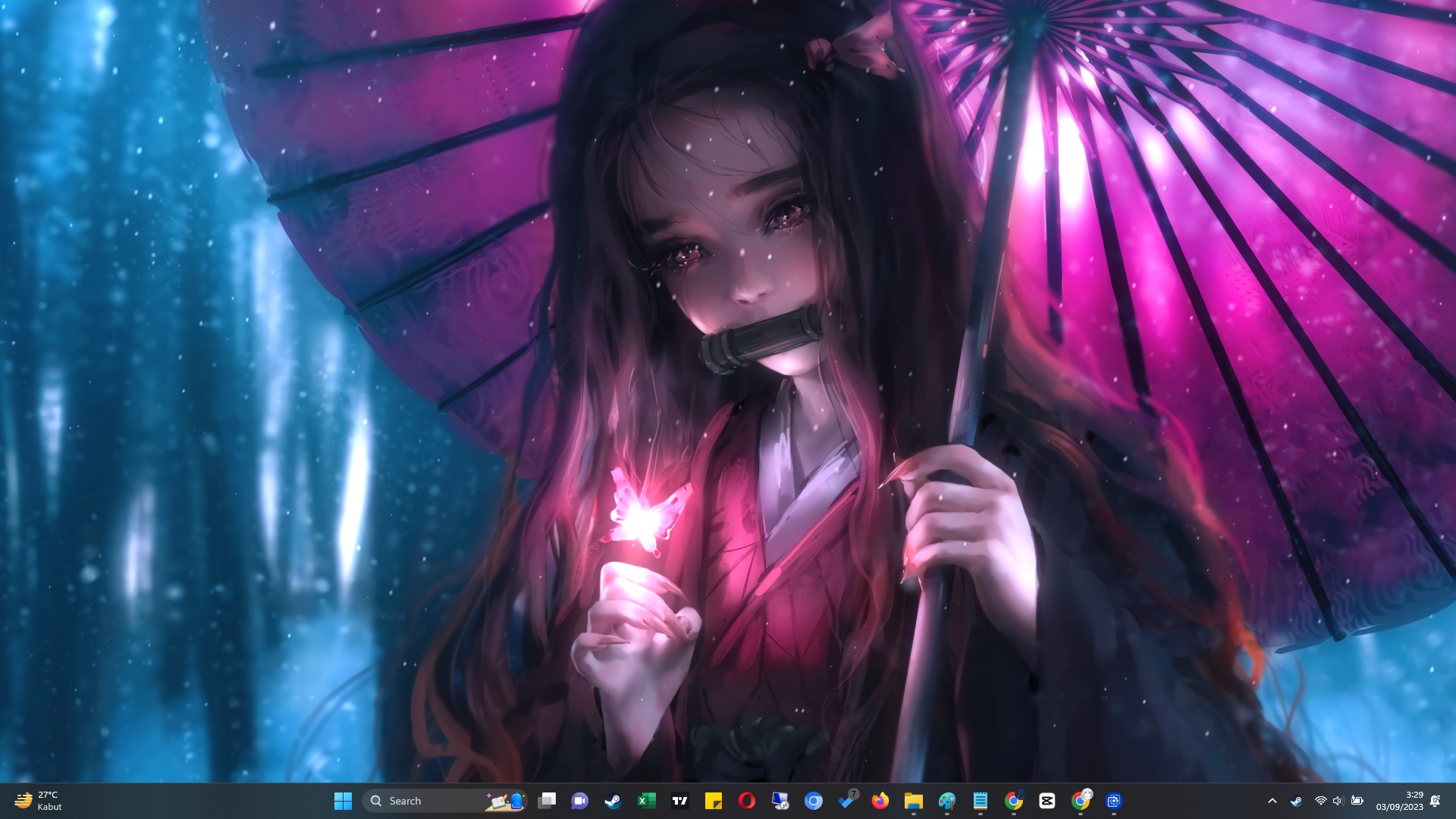The image size is (1456, 819).
Task: Launch Opera browser from the taskbar
Action: 746,801
